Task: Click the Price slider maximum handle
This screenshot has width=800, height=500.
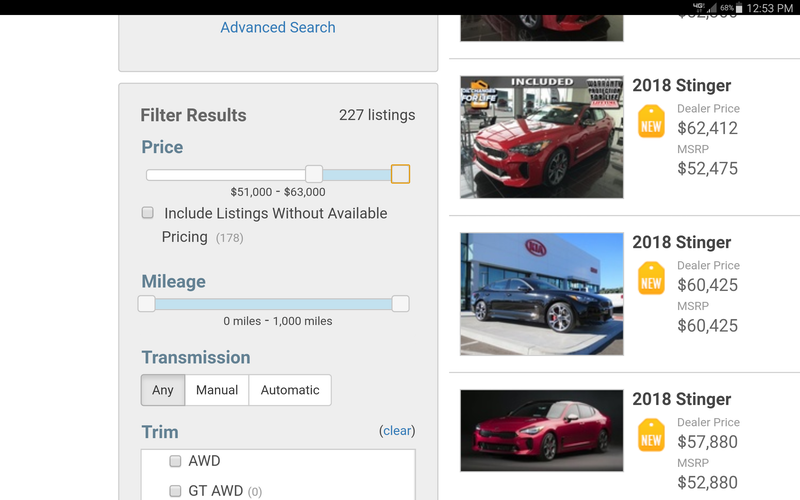Action: [x=401, y=174]
